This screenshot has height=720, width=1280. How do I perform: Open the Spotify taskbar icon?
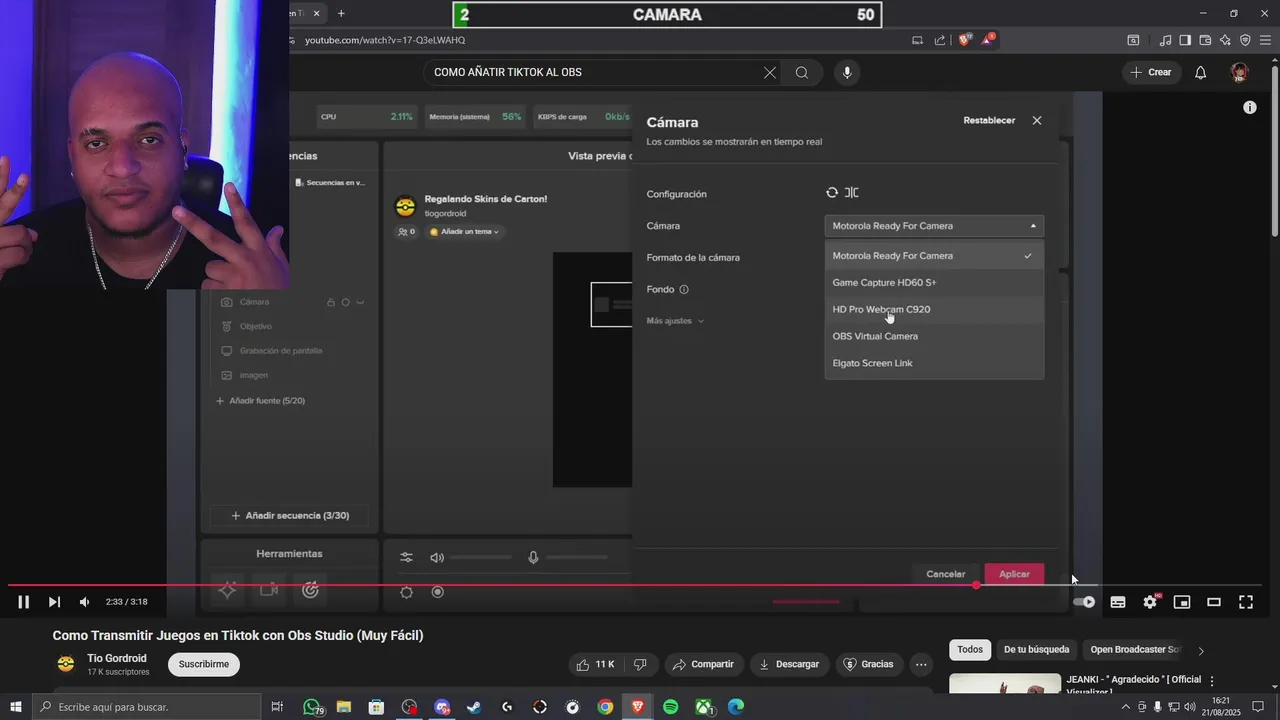click(x=671, y=707)
